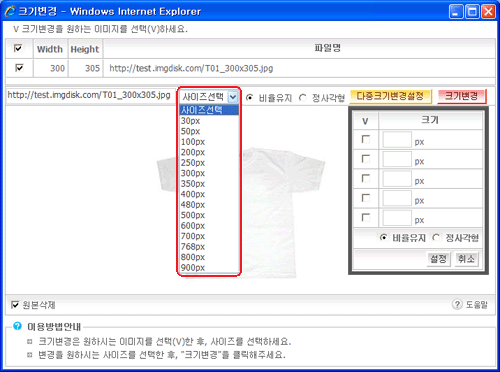The width and height of the screenshot is (500, 372).
Task: Click the 설정 button in 크기 panel
Action: pos(438,259)
